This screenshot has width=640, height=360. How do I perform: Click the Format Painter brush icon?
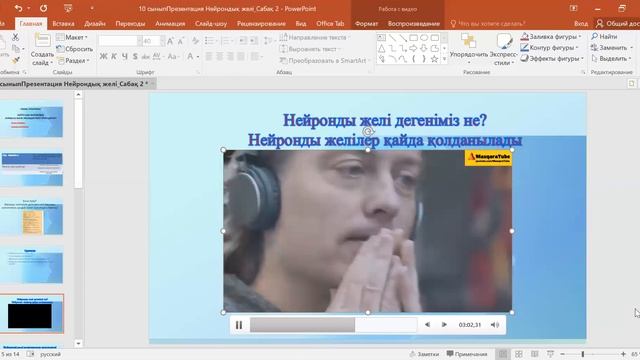(x=16, y=60)
